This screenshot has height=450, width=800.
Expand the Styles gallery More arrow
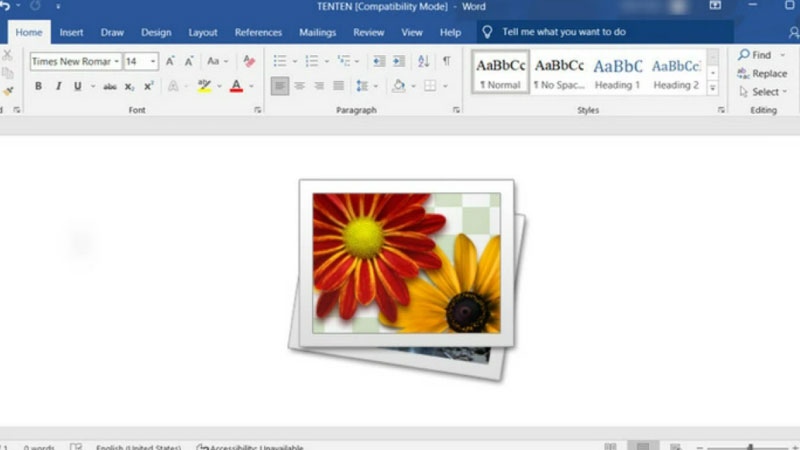pyautogui.click(x=713, y=88)
